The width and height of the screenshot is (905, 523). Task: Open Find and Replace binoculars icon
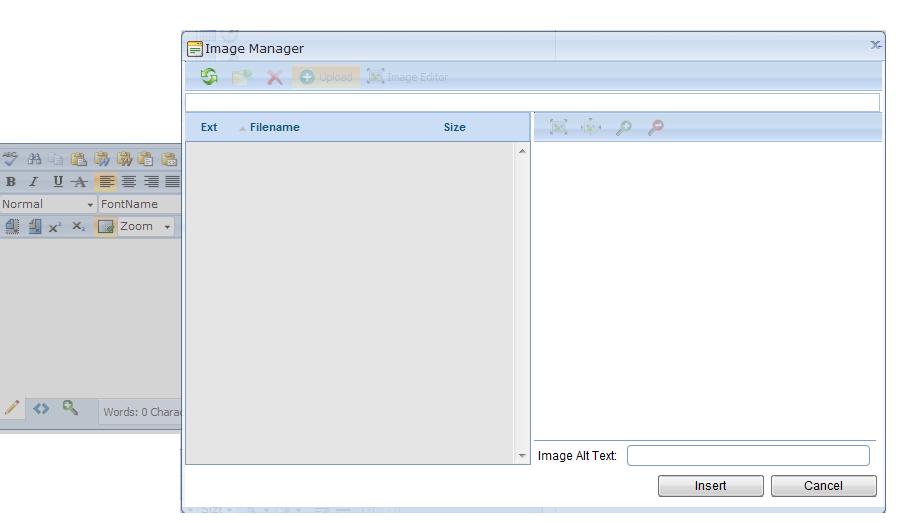pos(35,158)
